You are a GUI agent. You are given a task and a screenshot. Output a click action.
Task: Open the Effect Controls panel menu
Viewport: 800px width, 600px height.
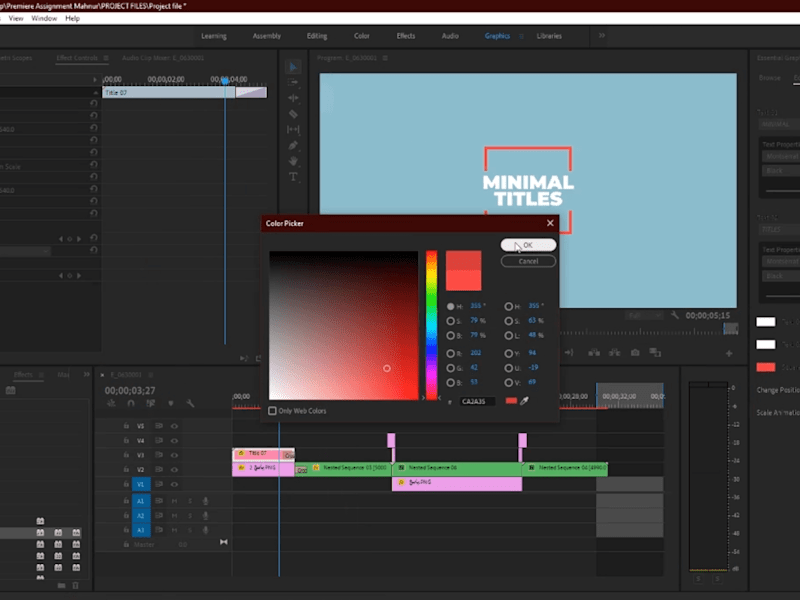(x=106, y=58)
